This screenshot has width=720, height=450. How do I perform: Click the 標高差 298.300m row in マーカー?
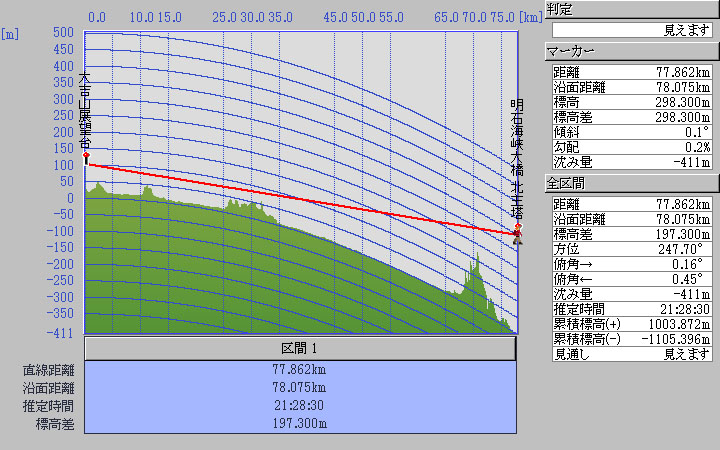632,117
